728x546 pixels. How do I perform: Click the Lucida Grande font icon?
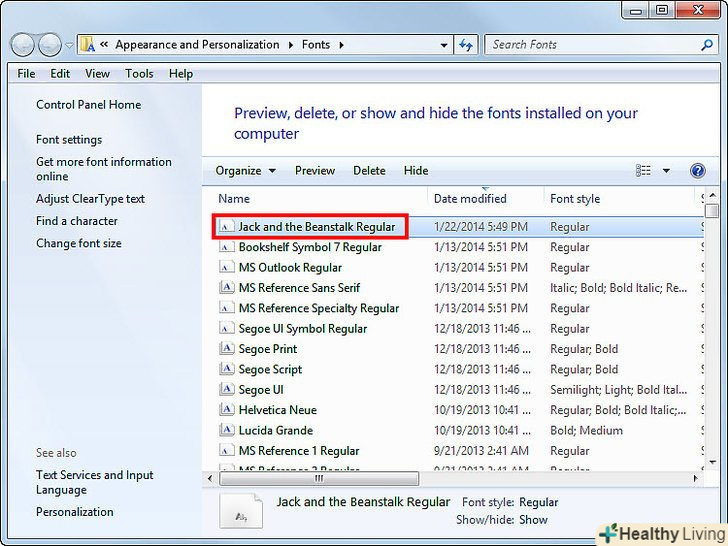226,430
